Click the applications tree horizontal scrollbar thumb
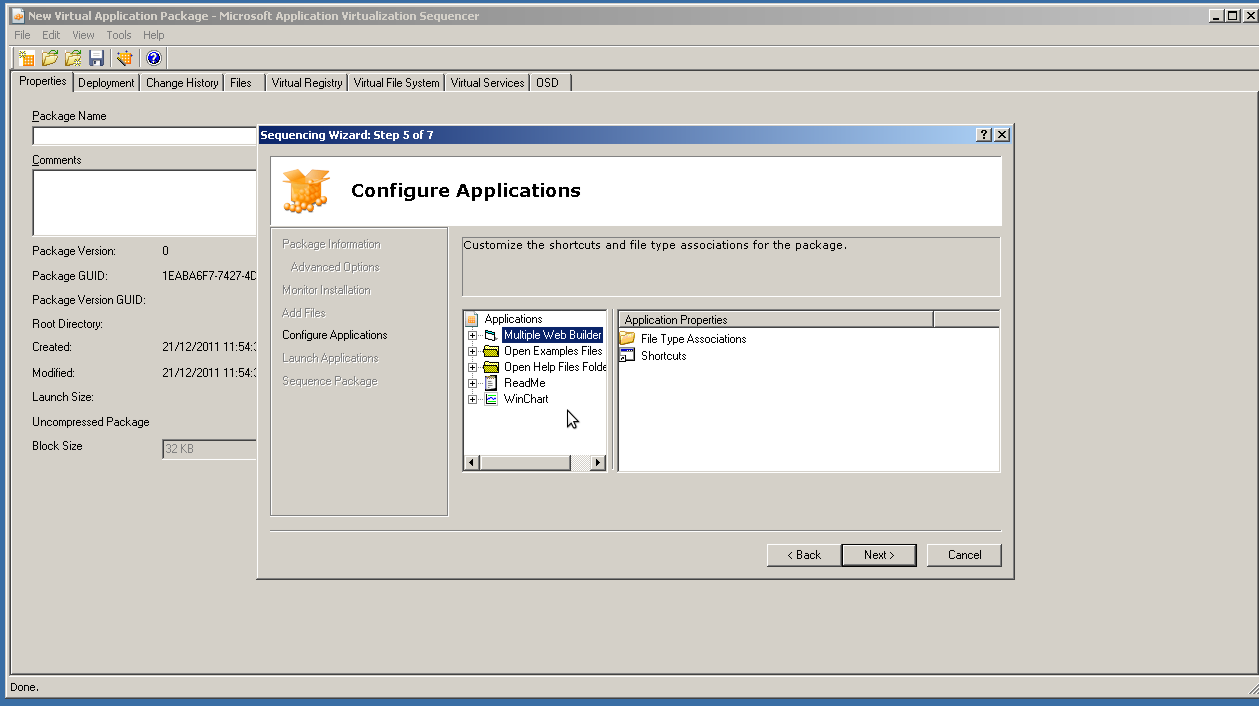Screen dimensions: 1259x706 point(525,463)
